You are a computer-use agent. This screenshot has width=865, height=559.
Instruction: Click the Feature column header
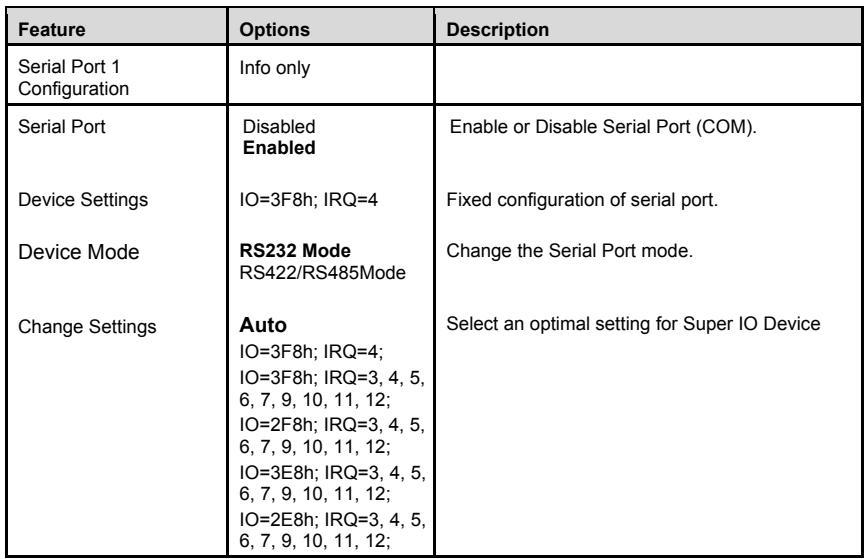click(51, 29)
